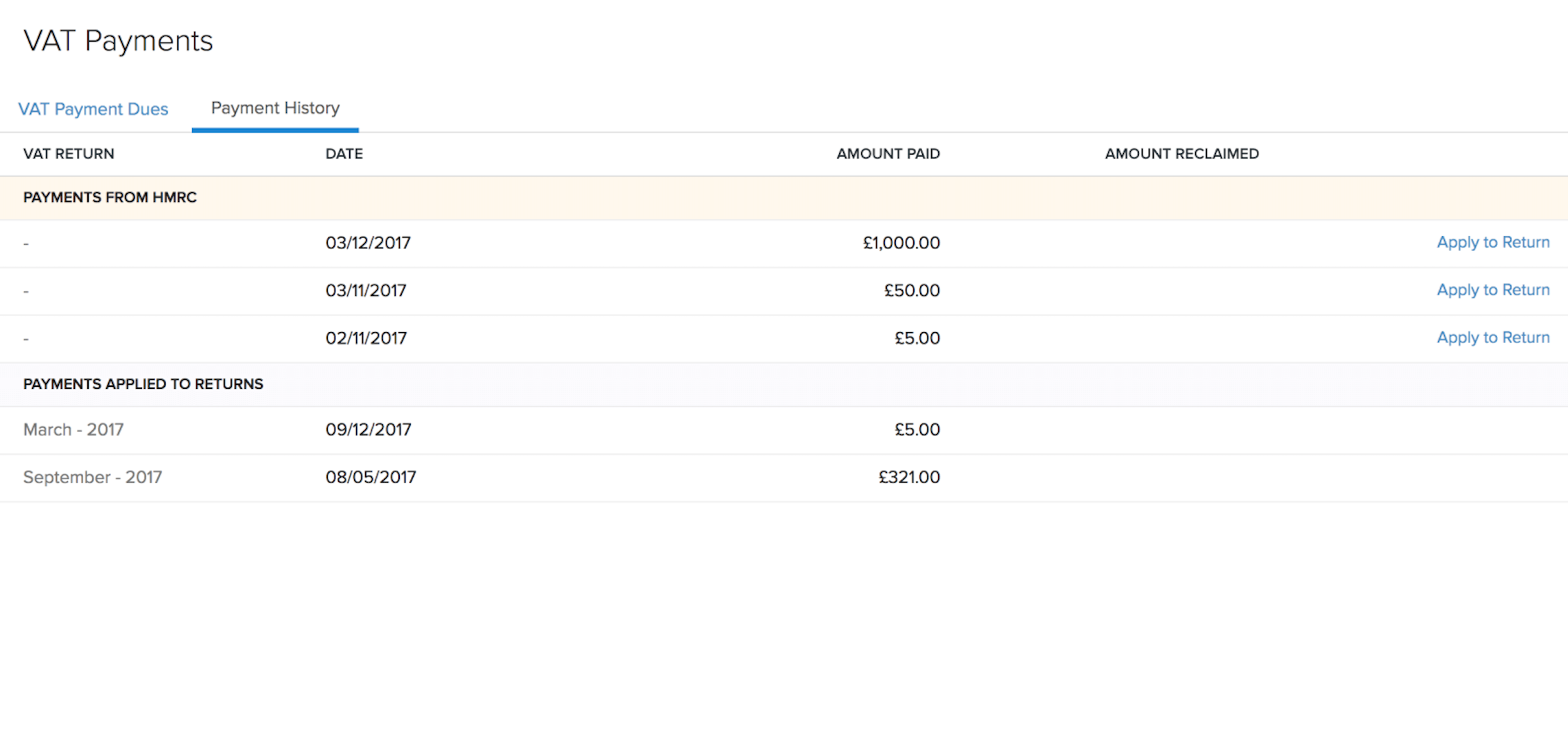Sort by the VAT RETURN column header
This screenshot has height=746, width=1568.
click(69, 153)
